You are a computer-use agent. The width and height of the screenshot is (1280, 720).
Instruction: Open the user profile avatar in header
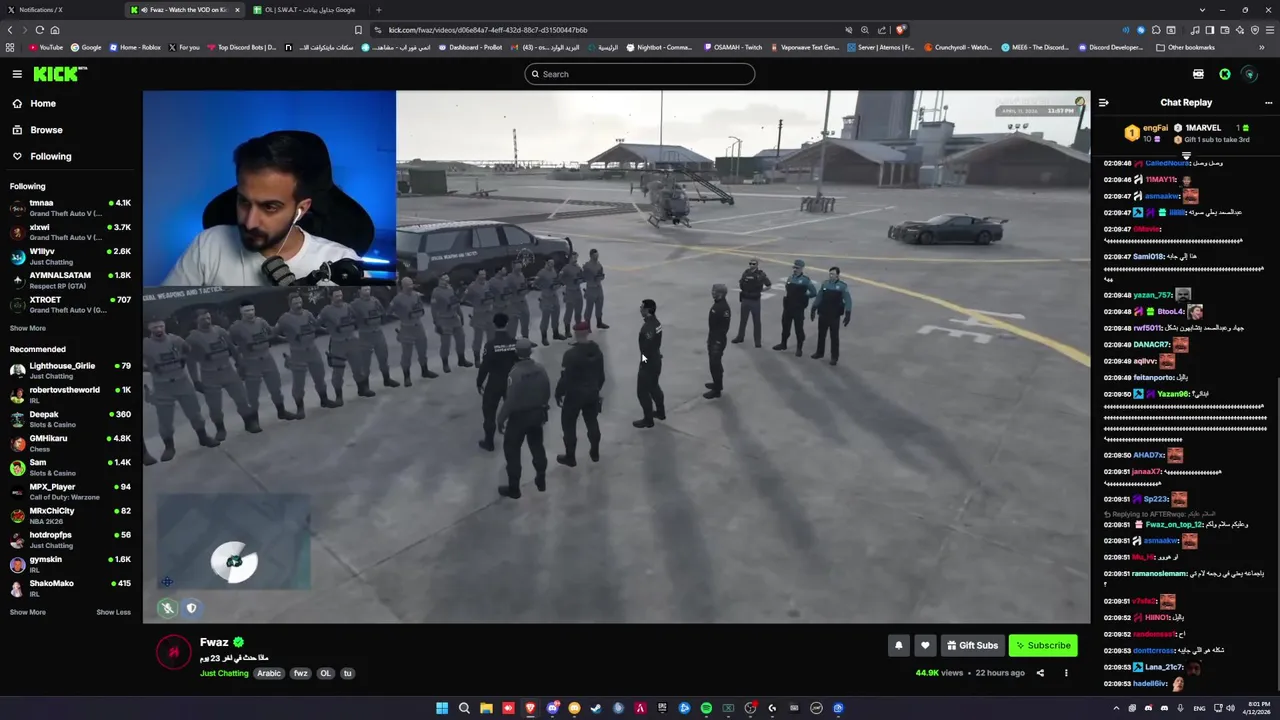click(1249, 74)
